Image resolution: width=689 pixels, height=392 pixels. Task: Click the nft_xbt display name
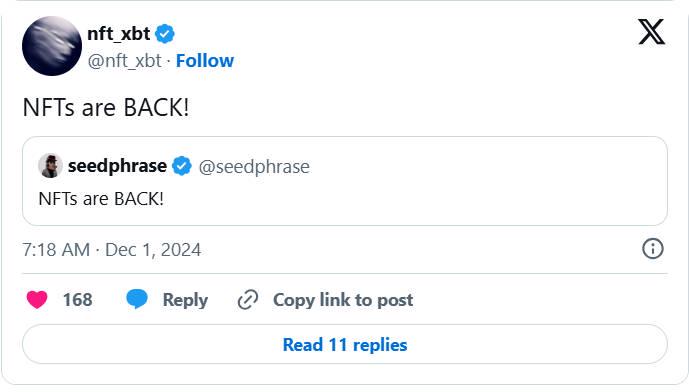click(119, 34)
